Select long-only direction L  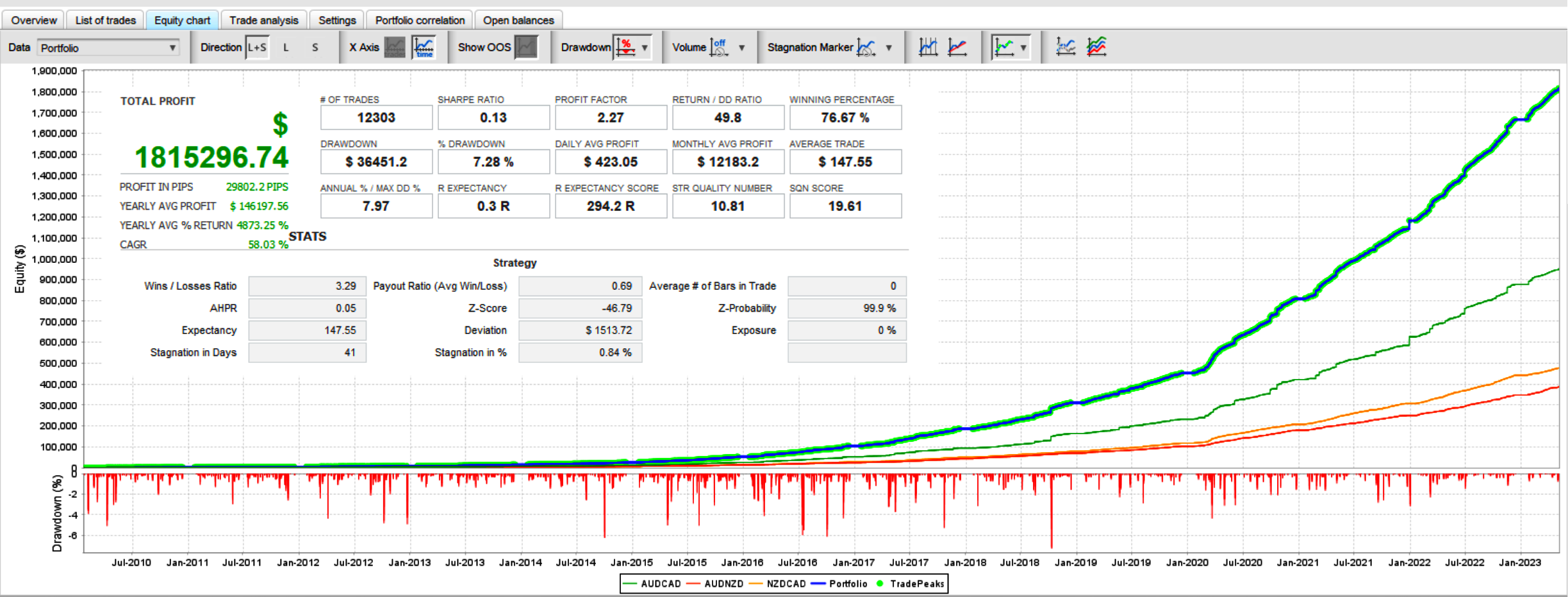[x=286, y=47]
